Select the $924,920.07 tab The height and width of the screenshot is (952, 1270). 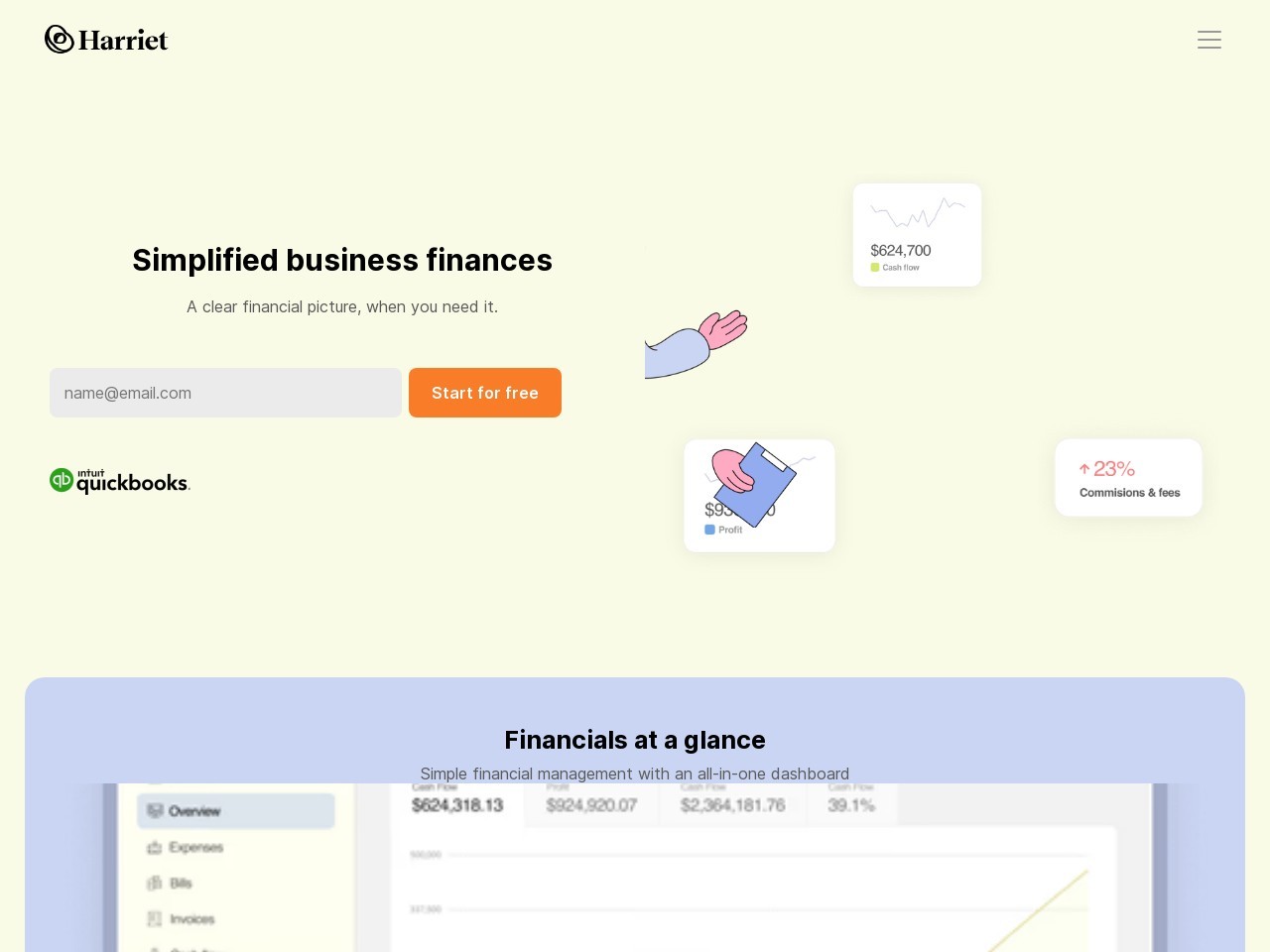591,803
